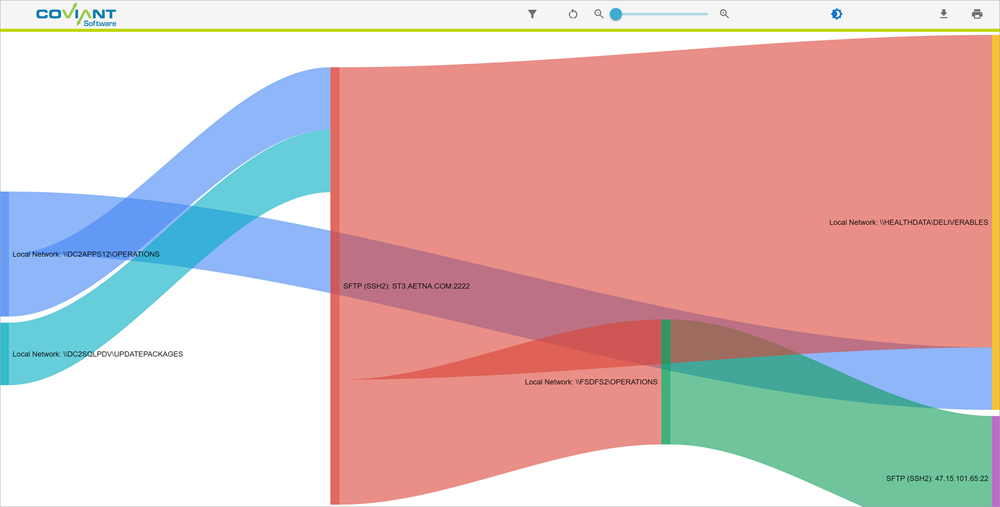Select the FSDFS2\OPERATIONS green node bar

click(x=666, y=382)
